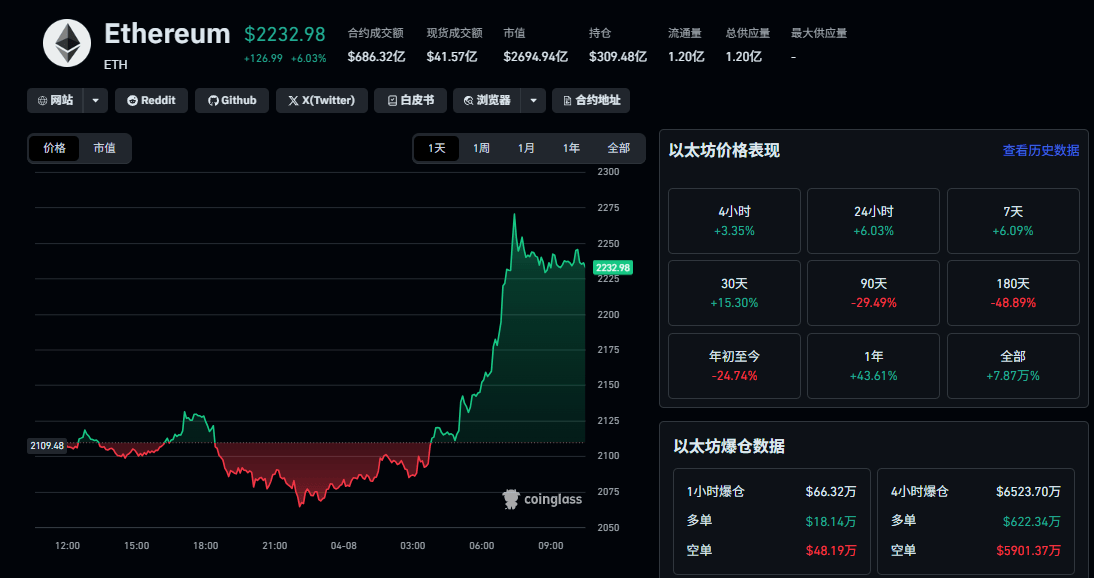Viewport: 1094px width, 578px height.
Task: Expand the dropdown arrow beside 浏览器
Action: tap(534, 100)
